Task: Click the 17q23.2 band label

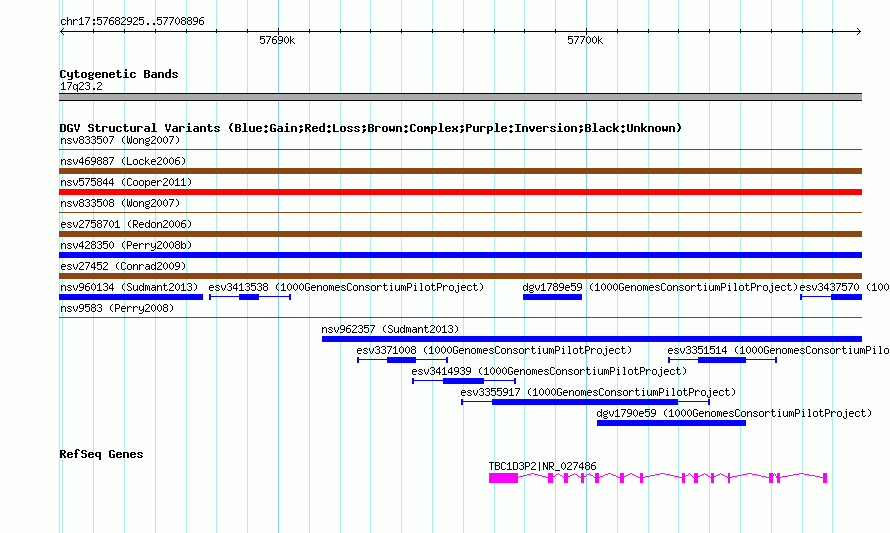Action: point(81,86)
